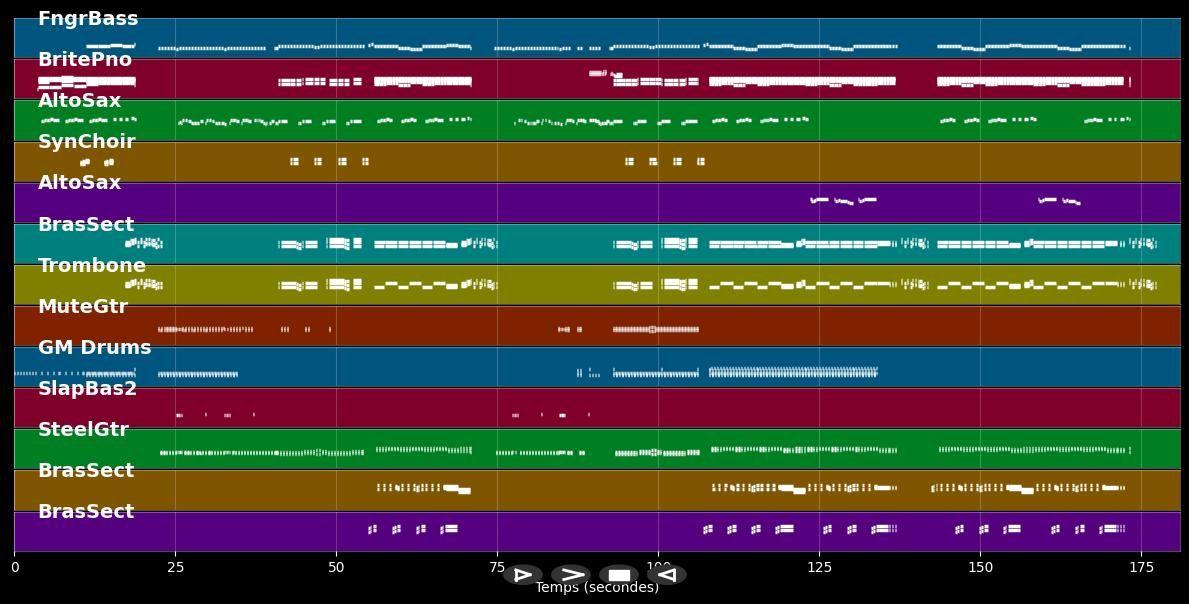Select the SlapBas2 track label
This screenshot has height=604, width=1189.
(x=87, y=389)
